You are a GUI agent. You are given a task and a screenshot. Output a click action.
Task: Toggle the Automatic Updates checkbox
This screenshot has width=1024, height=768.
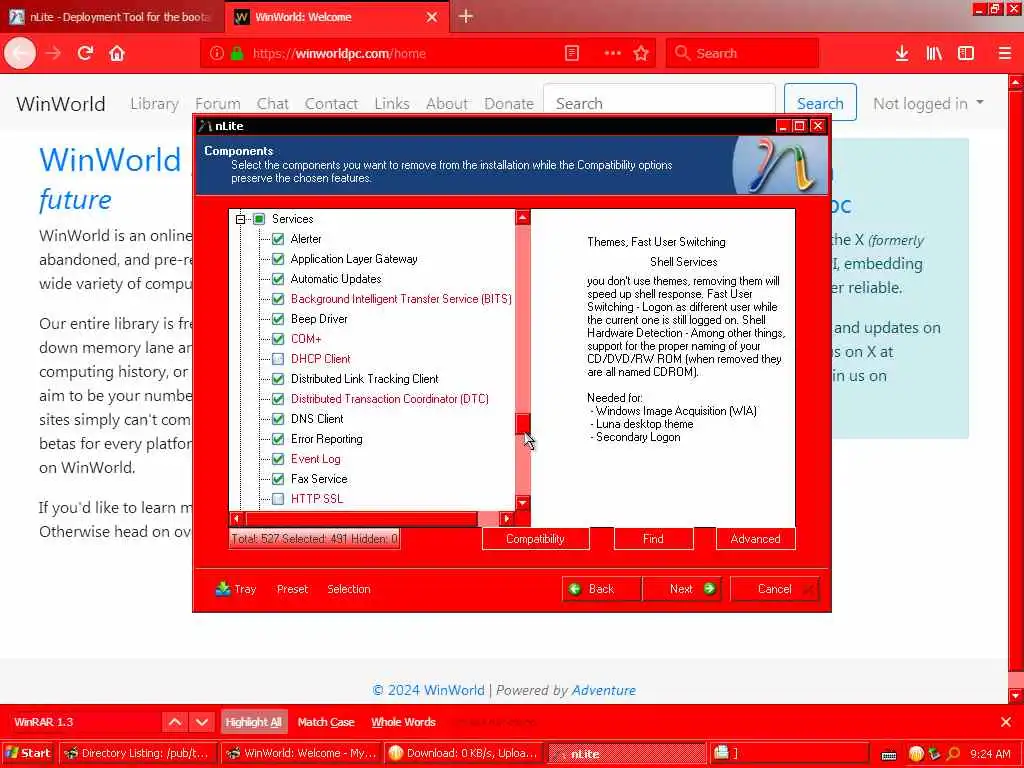coord(278,279)
